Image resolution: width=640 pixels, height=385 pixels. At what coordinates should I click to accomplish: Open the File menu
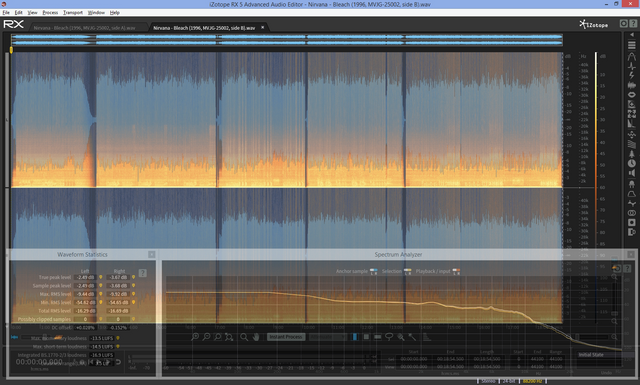coord(6,13)
